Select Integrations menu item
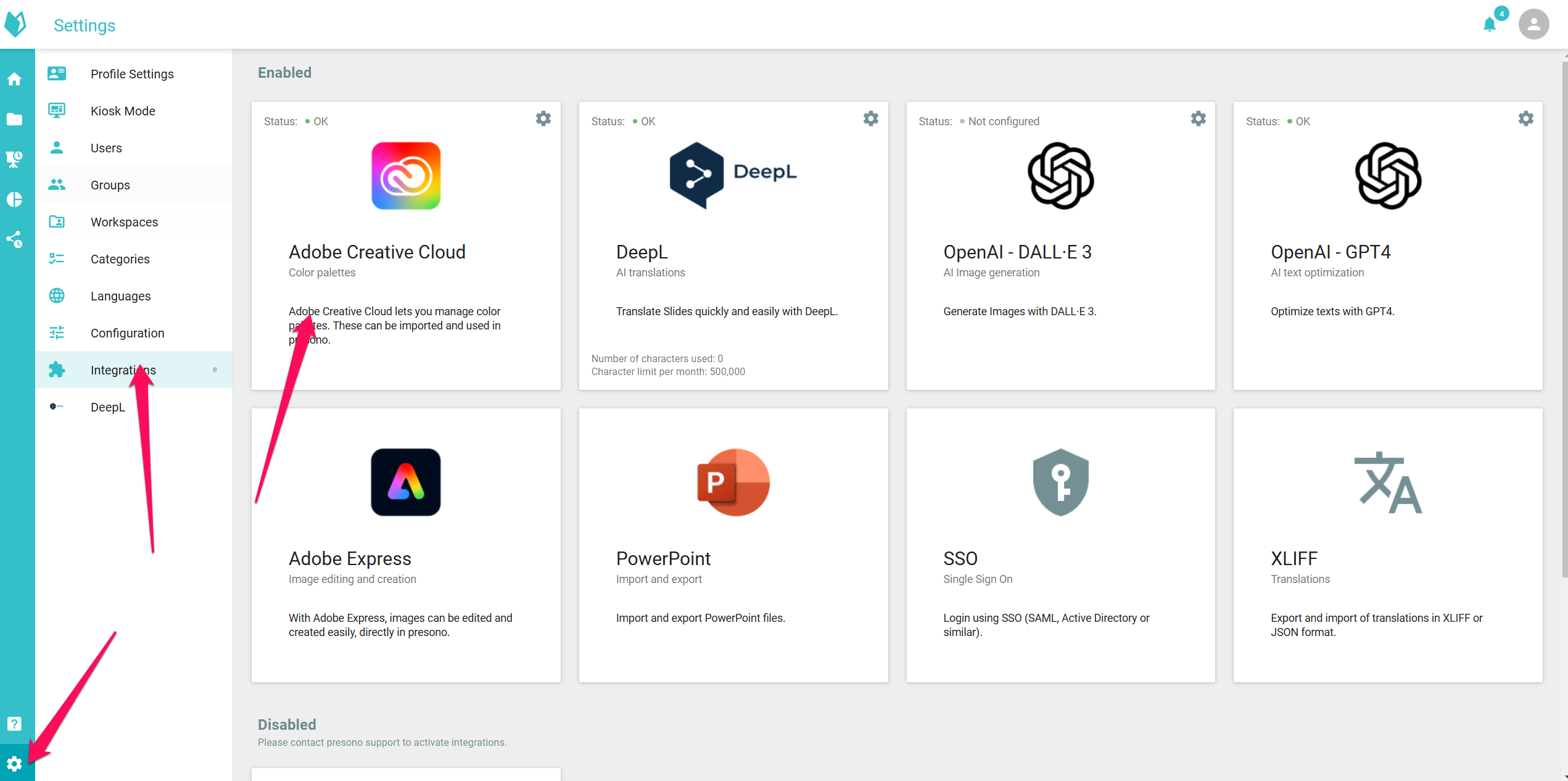The image size is (1568, 781). tap(134, 370)
